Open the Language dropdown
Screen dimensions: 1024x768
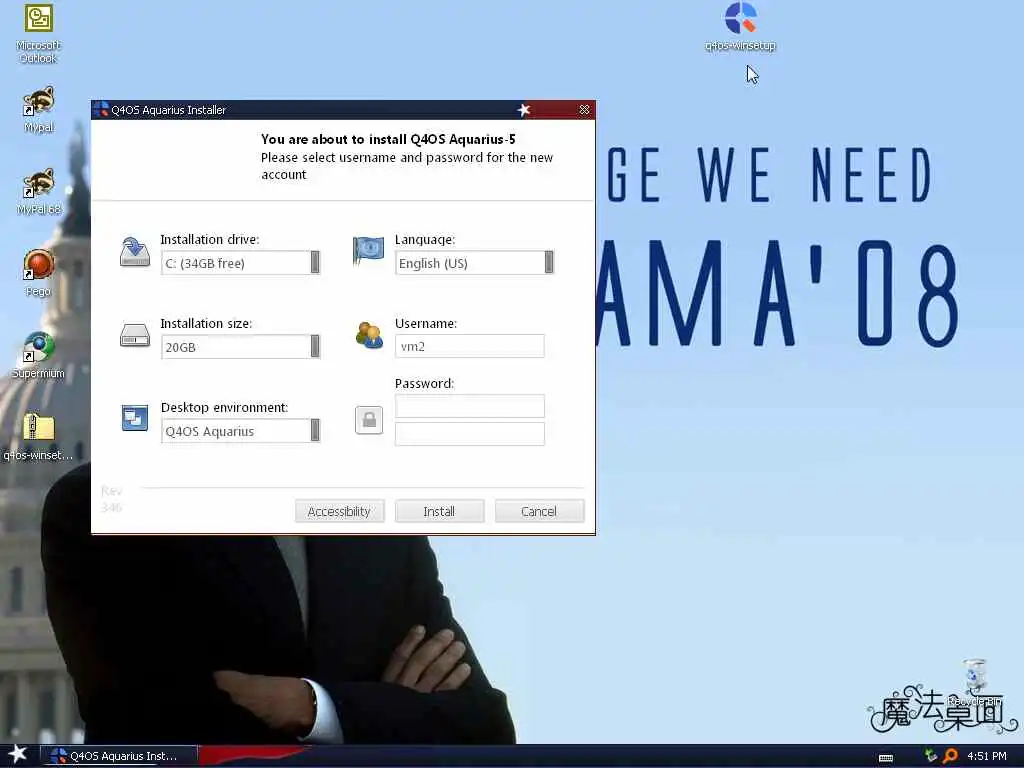[475, 263]
